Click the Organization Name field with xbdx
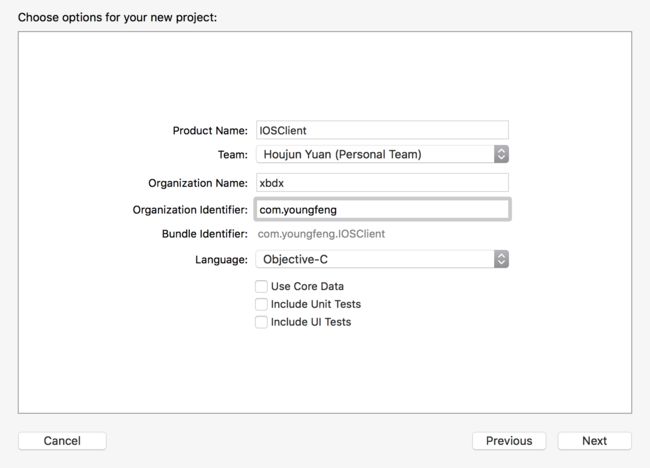 pos(382,183)
